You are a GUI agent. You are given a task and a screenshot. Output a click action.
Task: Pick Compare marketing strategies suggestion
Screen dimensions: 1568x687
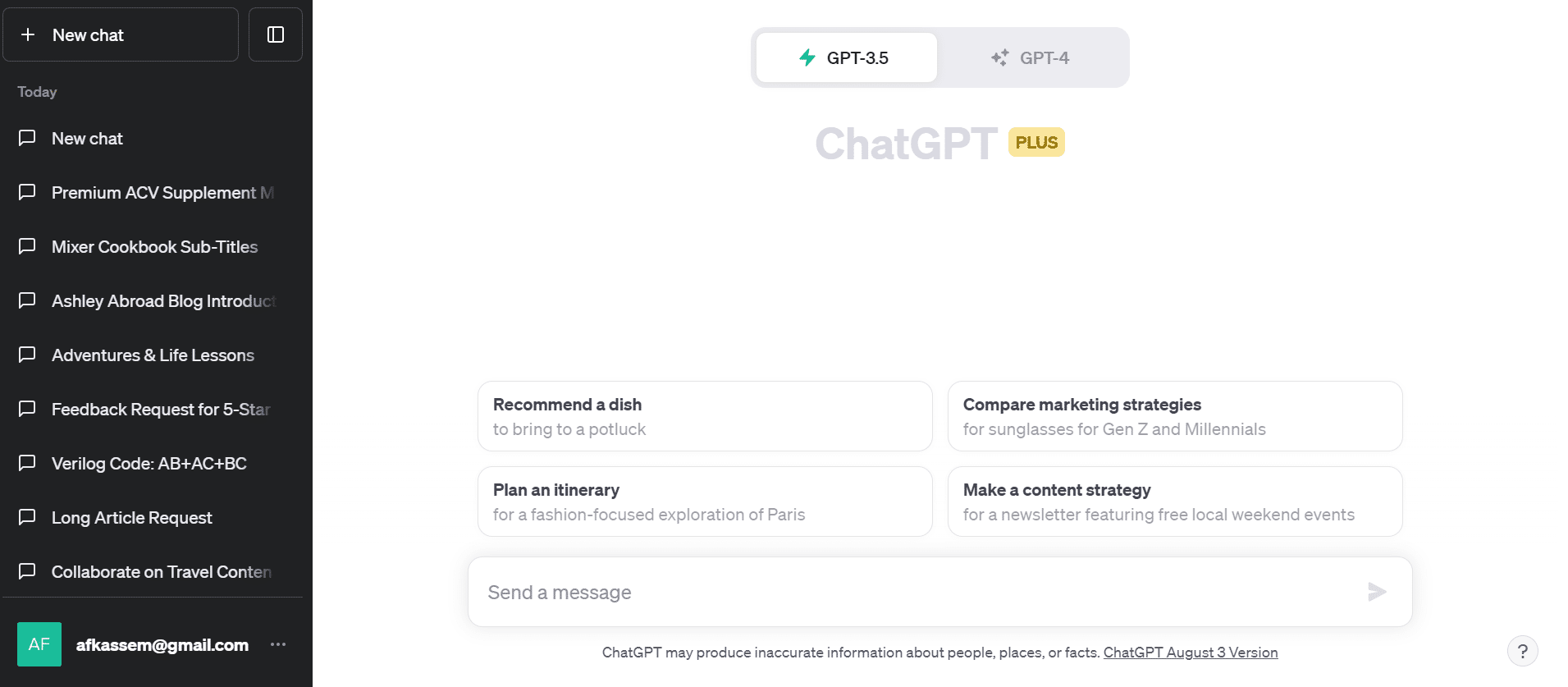(x=1174, y=416)
